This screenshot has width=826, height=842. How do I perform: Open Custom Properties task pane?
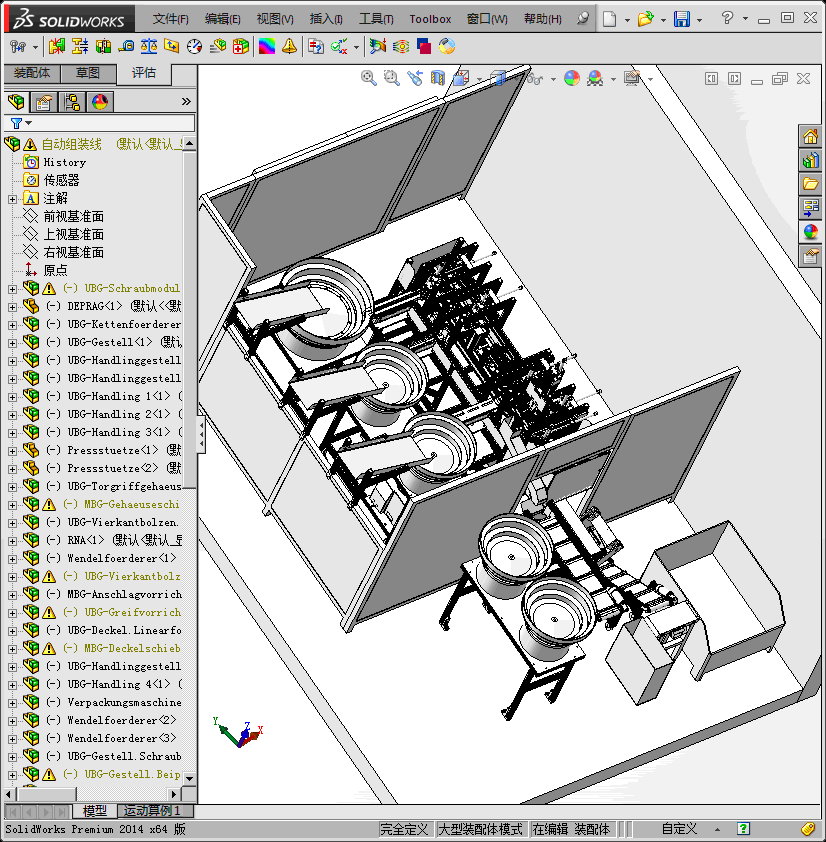[810, 256]
